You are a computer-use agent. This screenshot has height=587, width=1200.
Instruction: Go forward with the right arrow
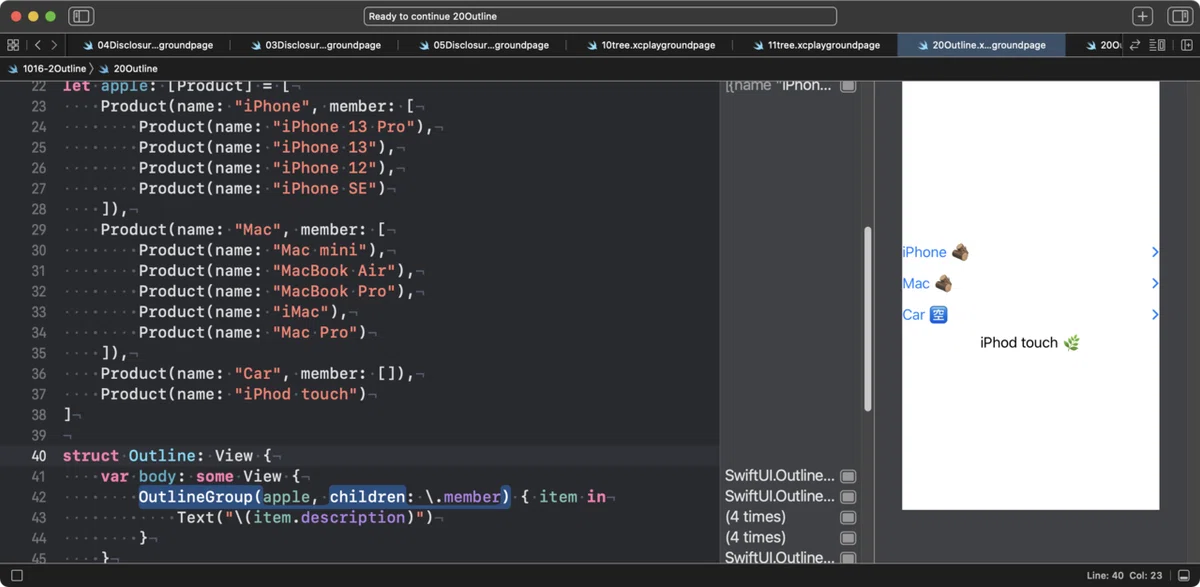[54, 45]
